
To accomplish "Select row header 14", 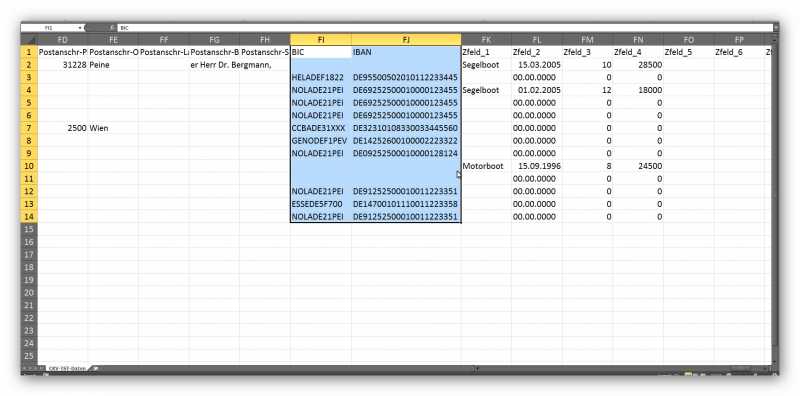I will (x=29, y=216).
